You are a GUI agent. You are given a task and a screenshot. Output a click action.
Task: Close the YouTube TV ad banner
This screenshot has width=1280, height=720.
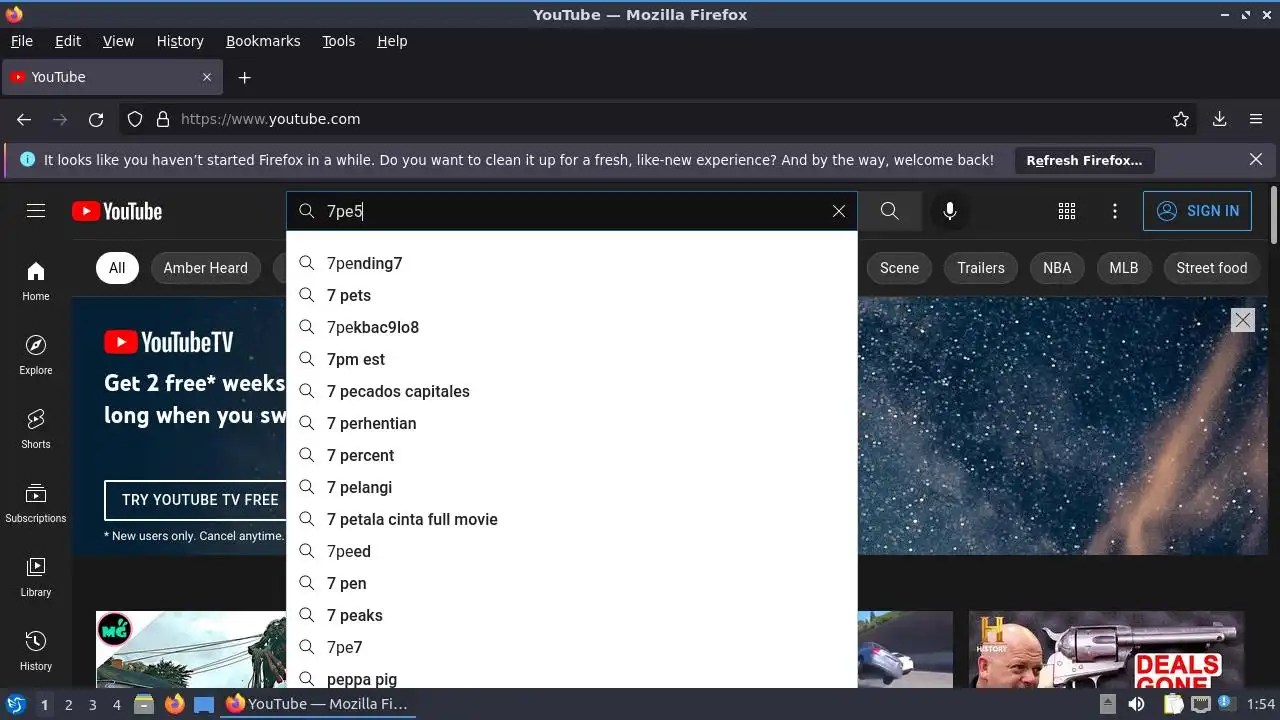coord(1242,320)
